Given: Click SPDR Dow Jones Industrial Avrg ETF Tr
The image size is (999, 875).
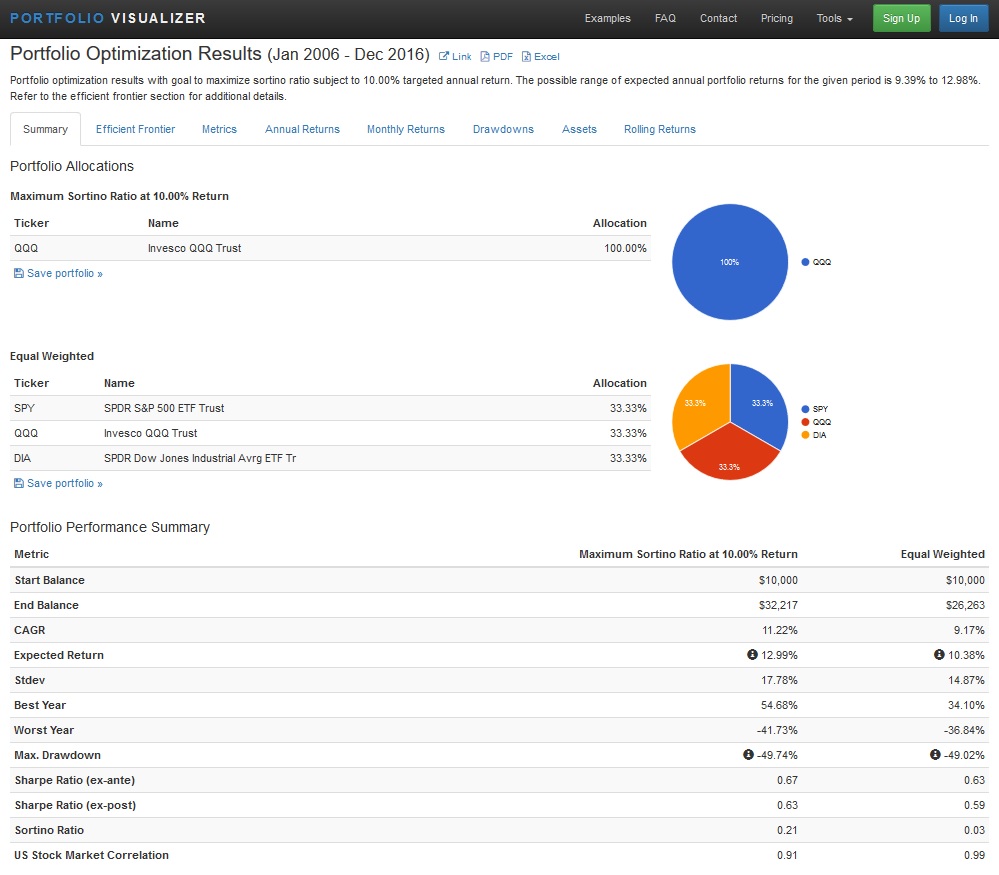Looking at the screenshot, I should tap(199, 458).
